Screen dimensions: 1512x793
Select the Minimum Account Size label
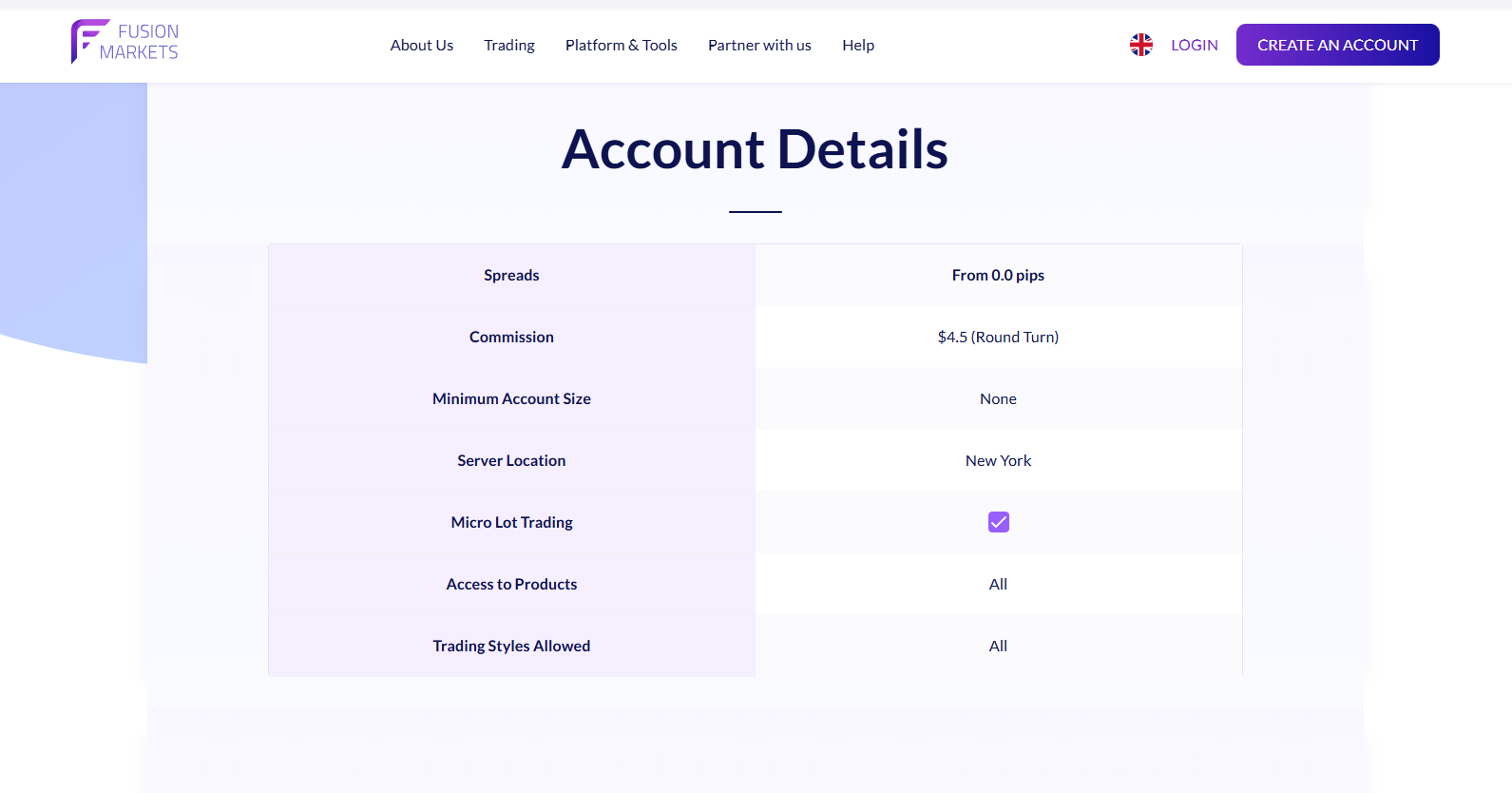click(x=511, y=398)
